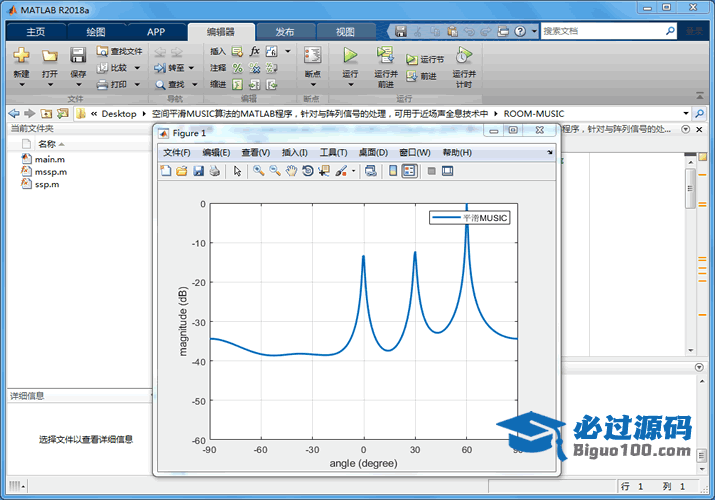
Task: Click Link Plot icon in Figure 1 toolbar
Action: [x=371, y=171]
